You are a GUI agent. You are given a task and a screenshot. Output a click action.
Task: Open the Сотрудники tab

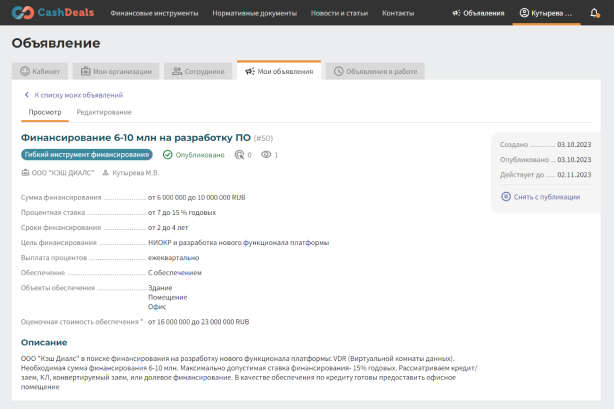pos(197,71)
